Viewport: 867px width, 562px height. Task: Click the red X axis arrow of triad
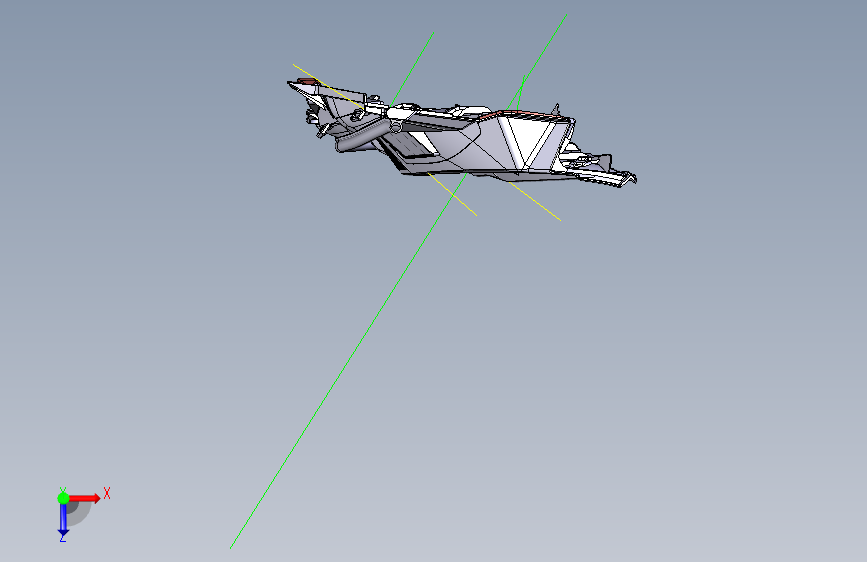pyautogui.click(x=85, y=498)
